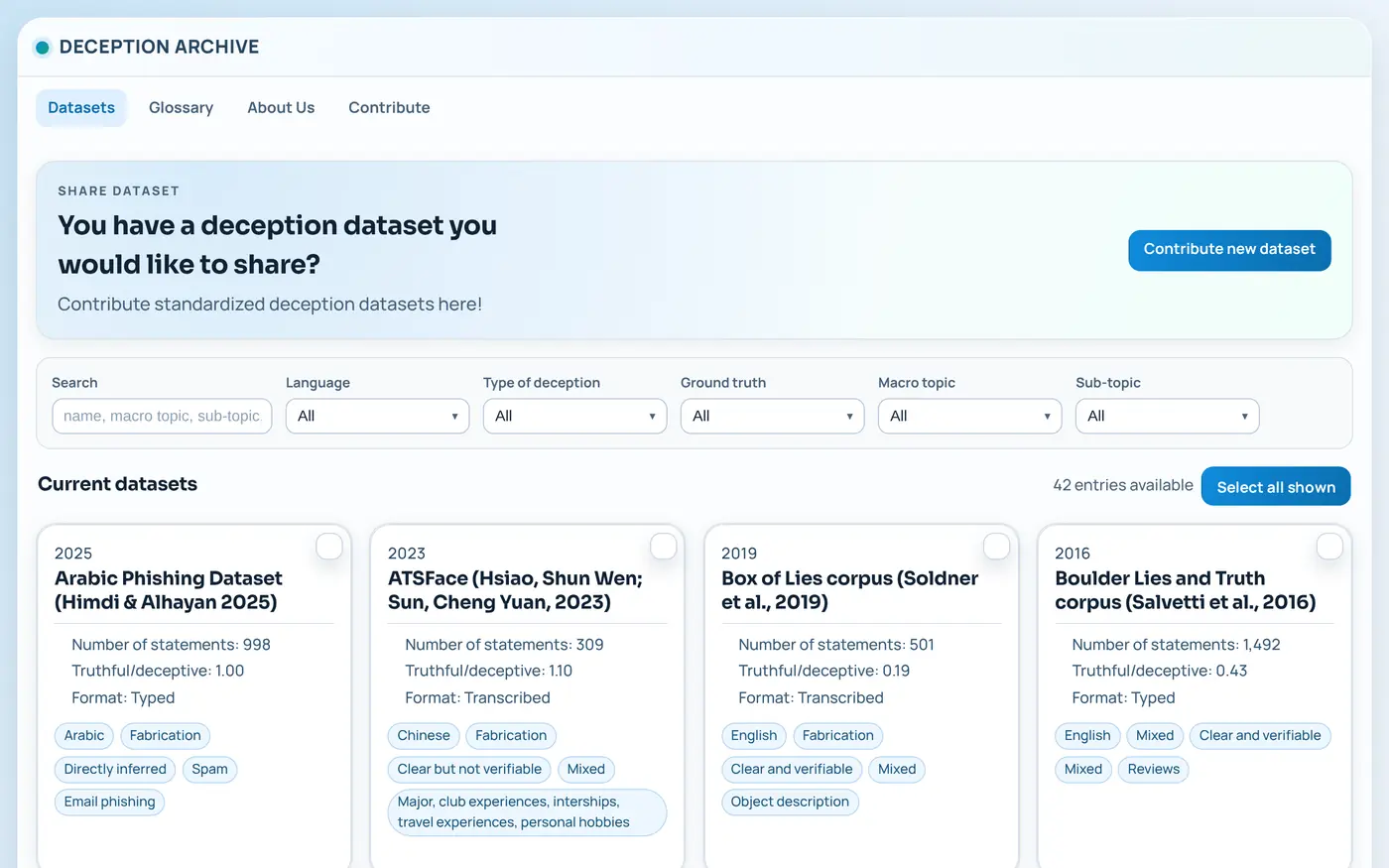Click the Contribute new dataset button

point(1229,250)
